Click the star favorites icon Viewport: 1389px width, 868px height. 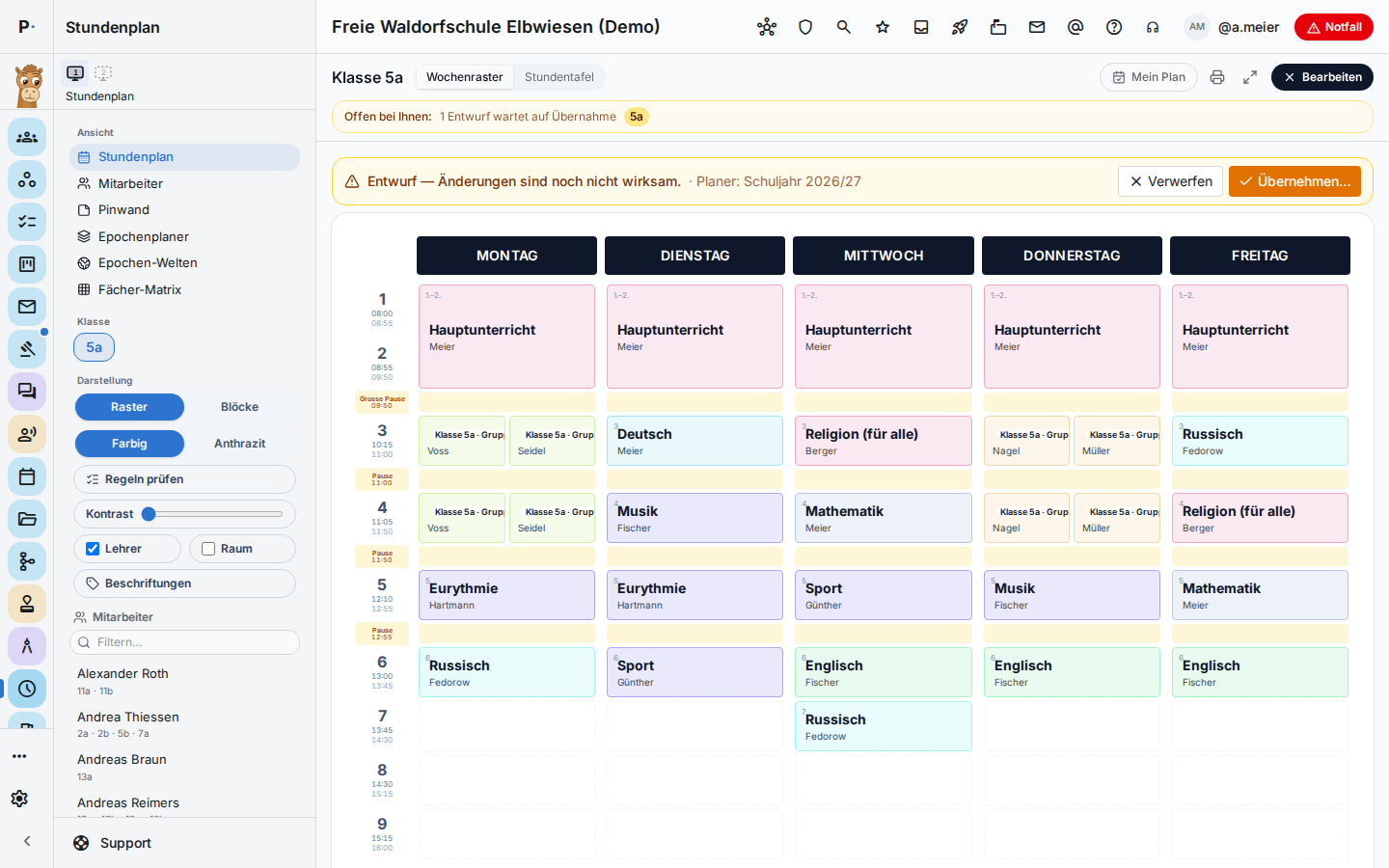pyautogui.click(x=883, y=27)
